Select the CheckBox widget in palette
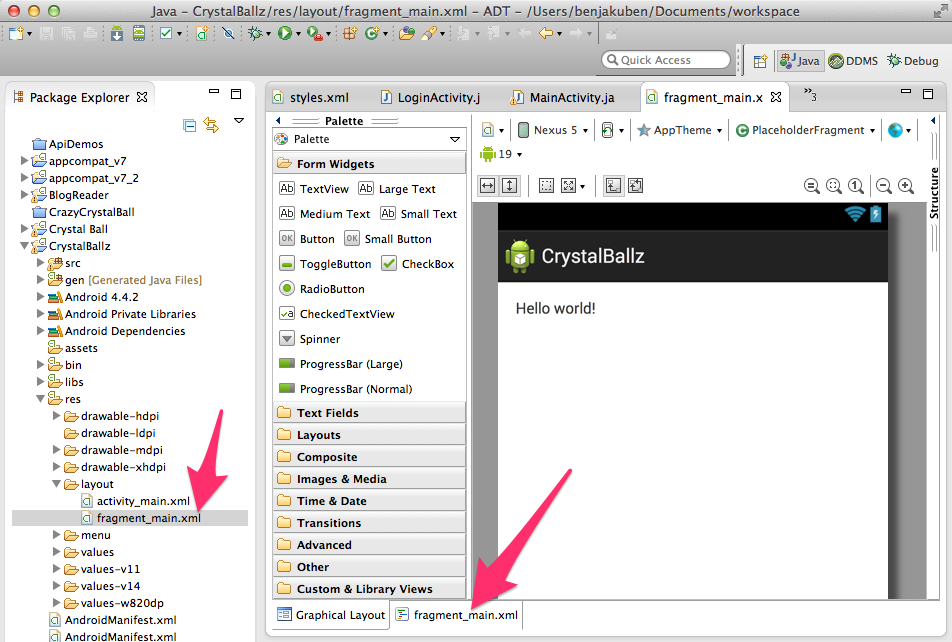952x642 pixels. tap(418, 264)
